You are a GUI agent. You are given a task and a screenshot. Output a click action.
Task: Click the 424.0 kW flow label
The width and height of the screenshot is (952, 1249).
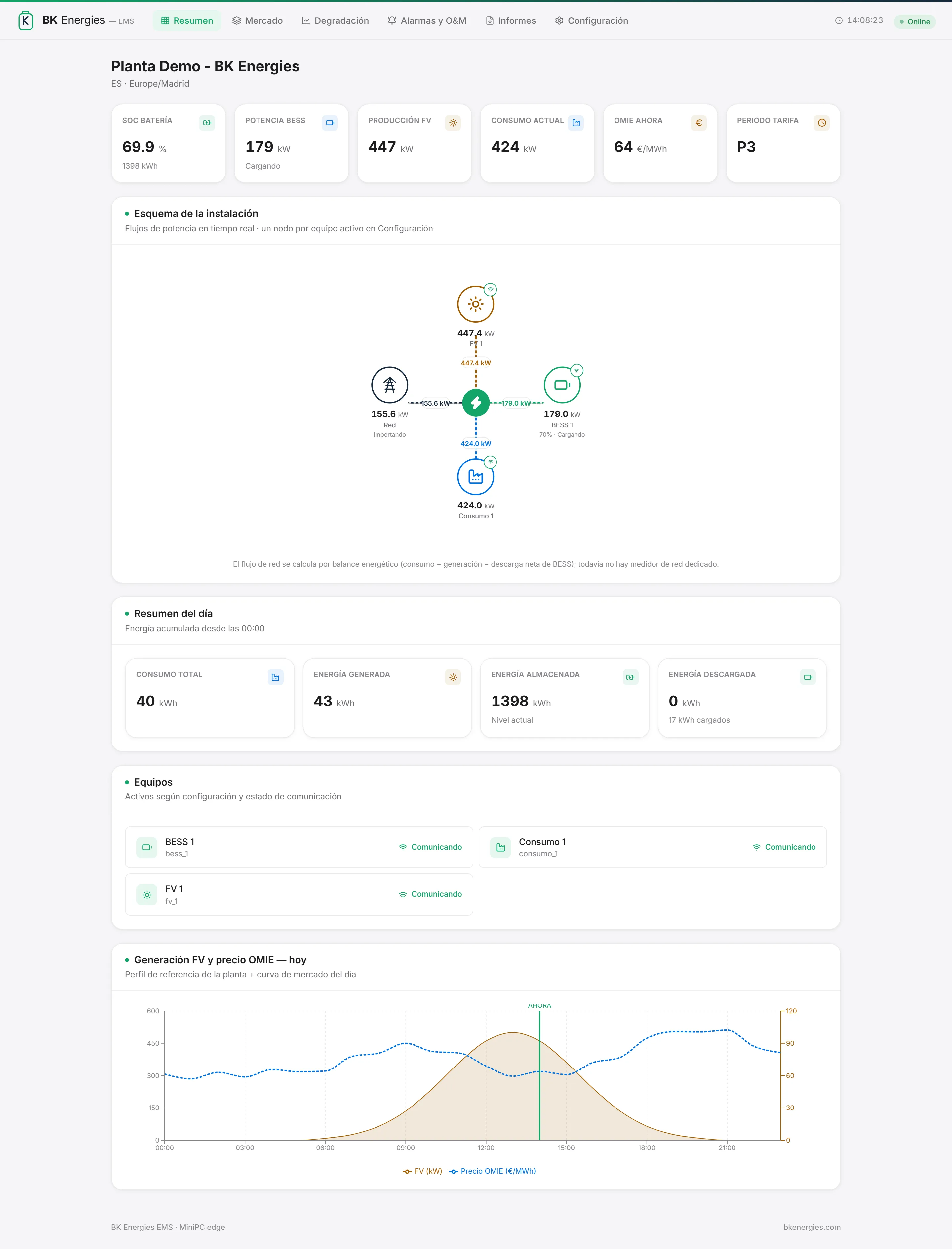coord(475,444)
